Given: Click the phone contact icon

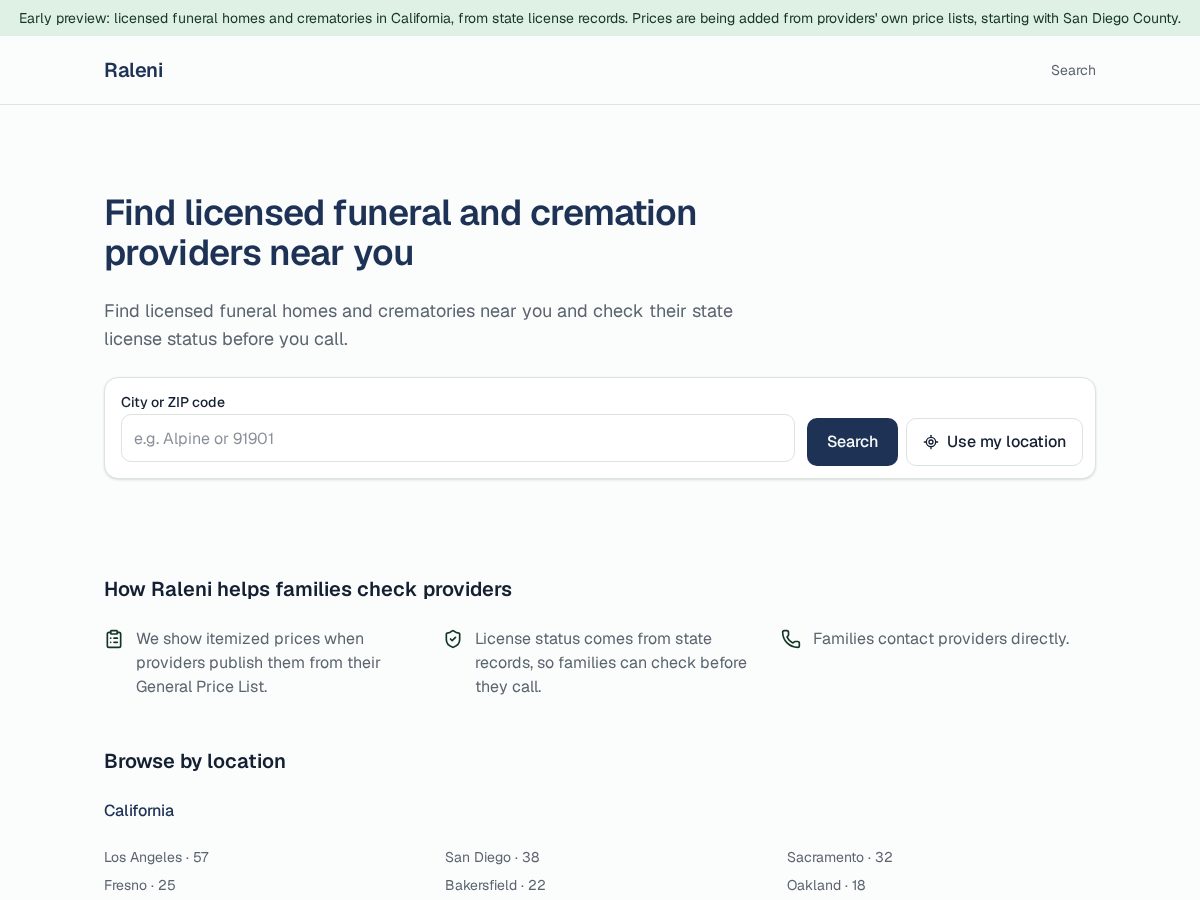Looking at the screenshot, I should (x=791, y=639).
